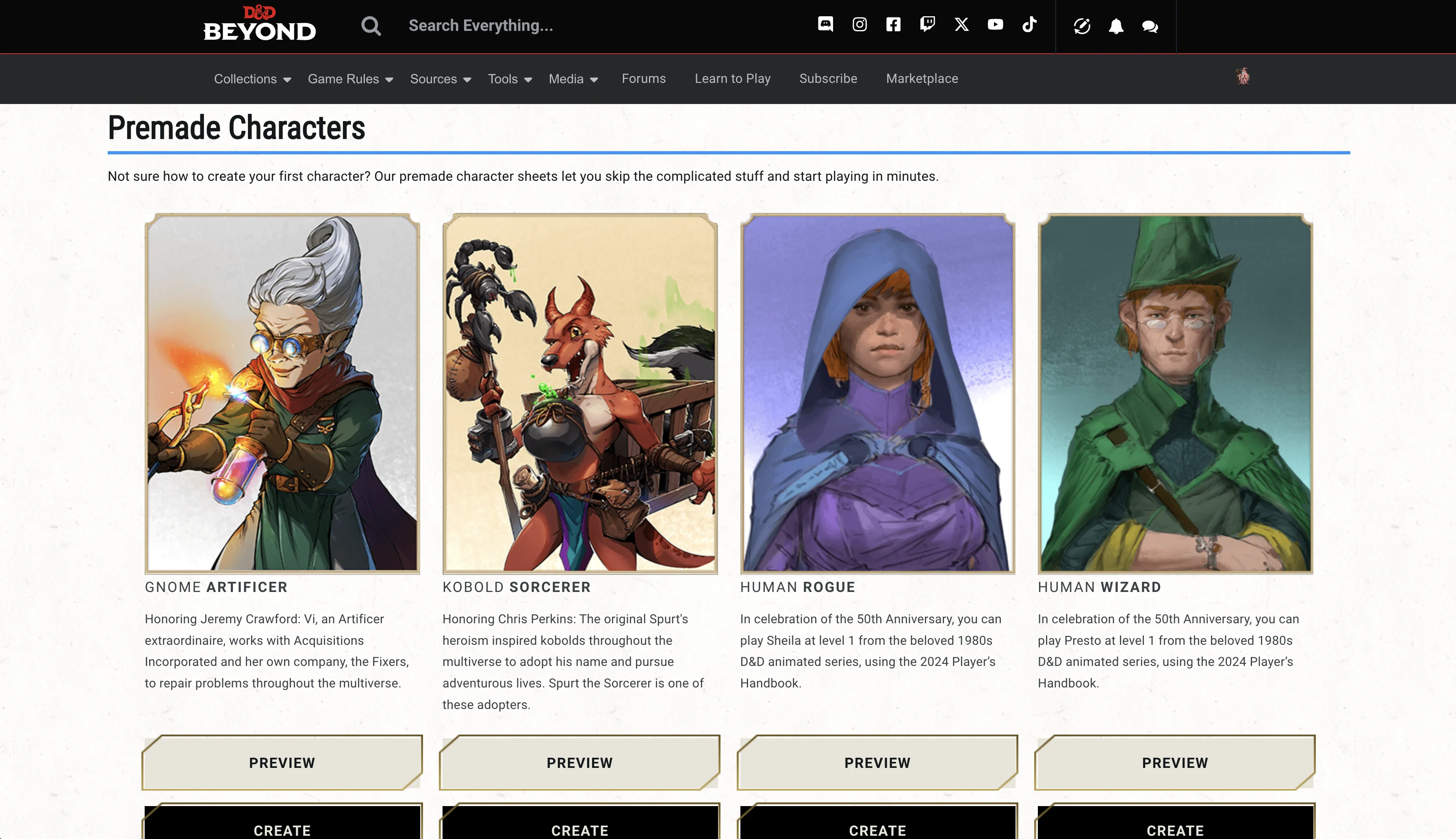Expand the Sources dropdown menu
The height and width of the screenshot is (839, 1456).
(441, 79)
